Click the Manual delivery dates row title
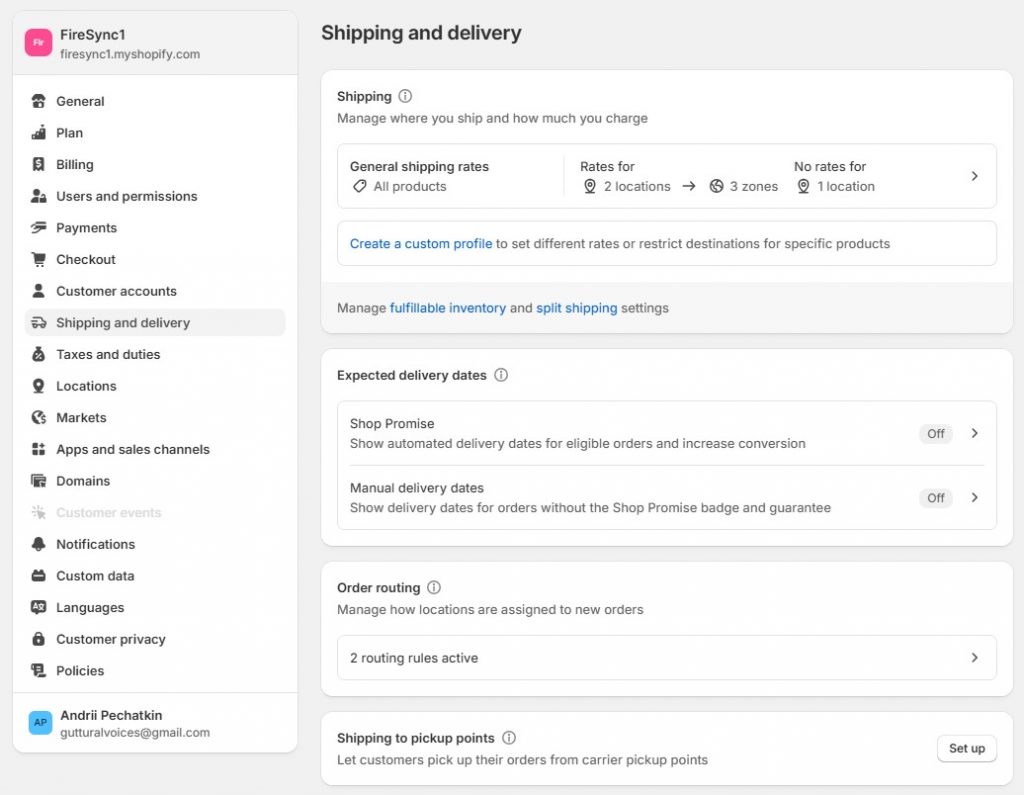 pos(417,488)
